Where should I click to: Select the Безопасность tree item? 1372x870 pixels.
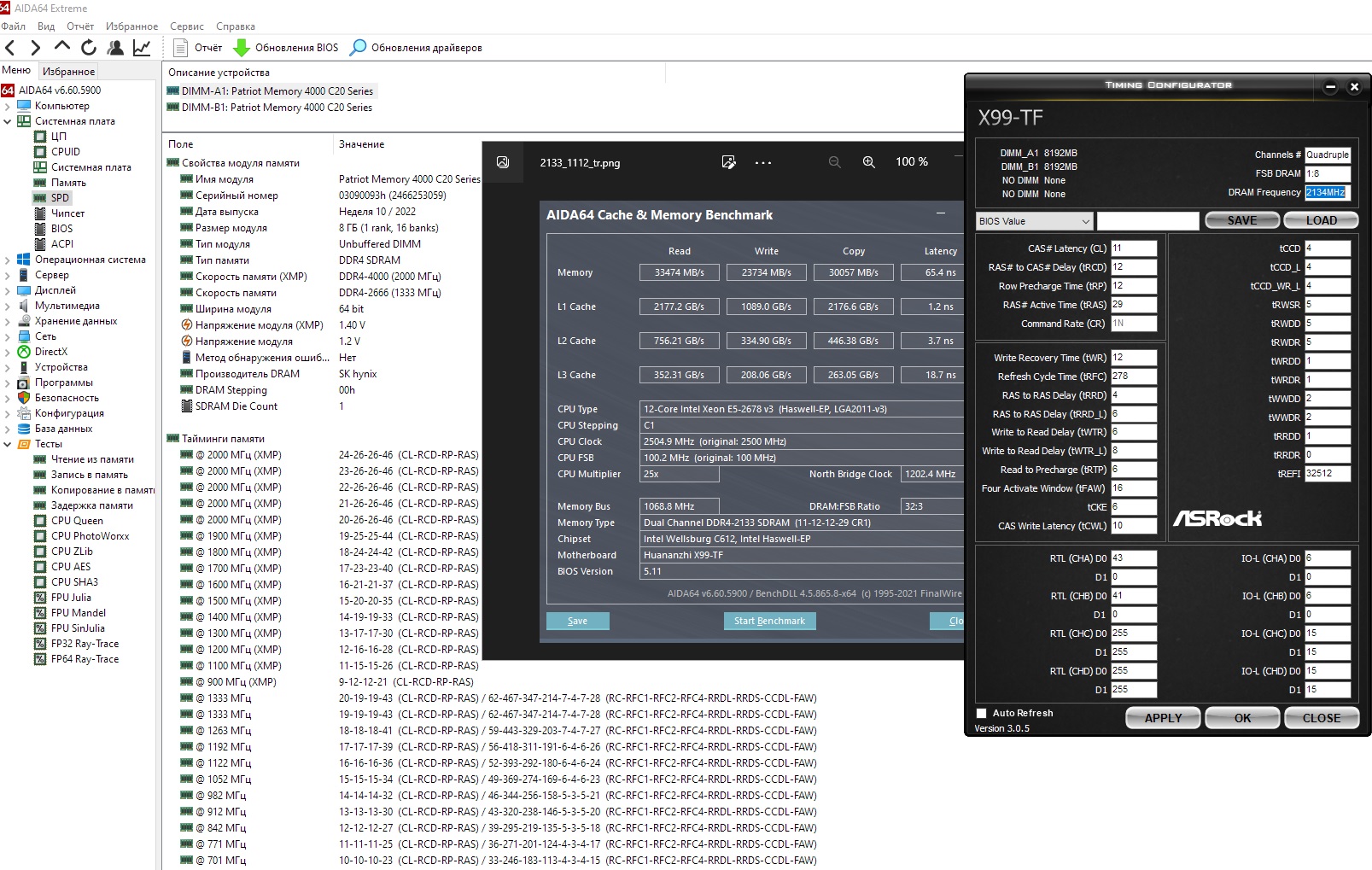coord(67,398)
